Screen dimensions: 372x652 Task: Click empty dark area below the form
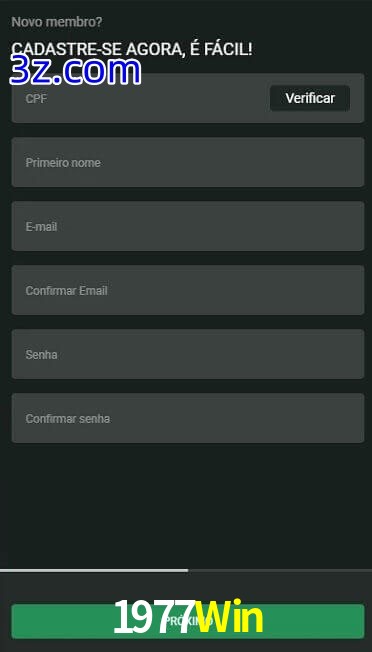tap(187, 505)
